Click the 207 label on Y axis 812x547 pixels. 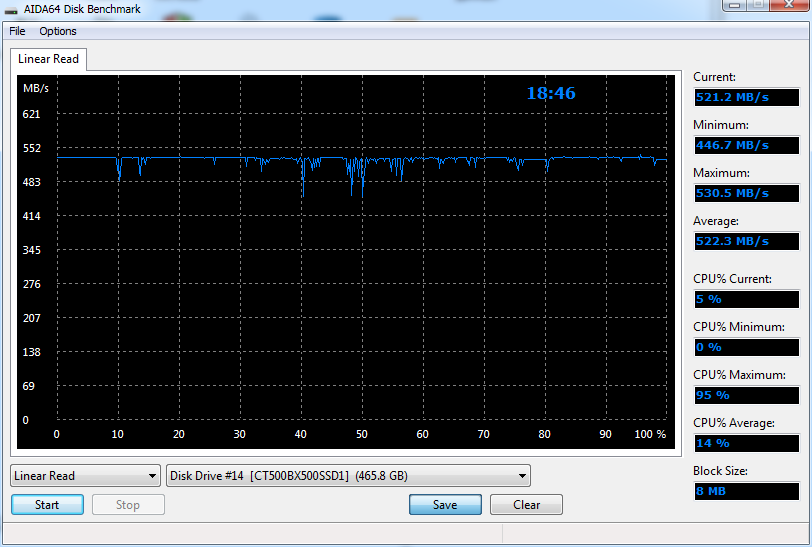(x=32, y=318)
